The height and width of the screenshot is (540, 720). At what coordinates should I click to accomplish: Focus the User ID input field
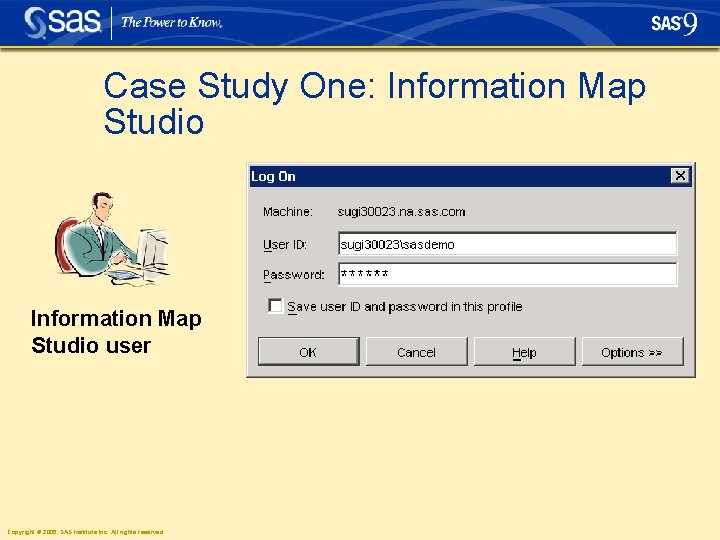tap(507, 244)
